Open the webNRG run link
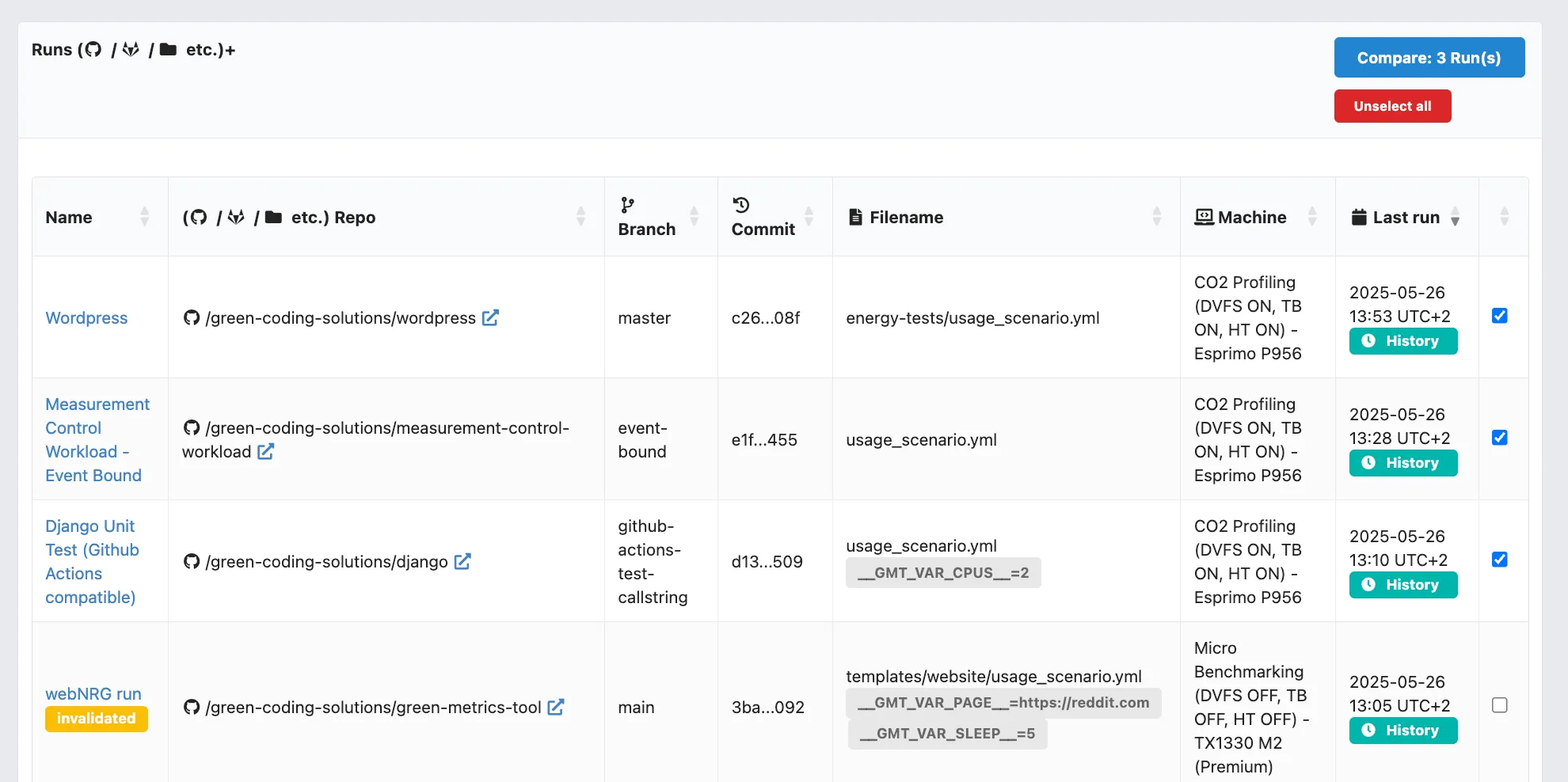The image size is (1568, 782). coord(93,693)
